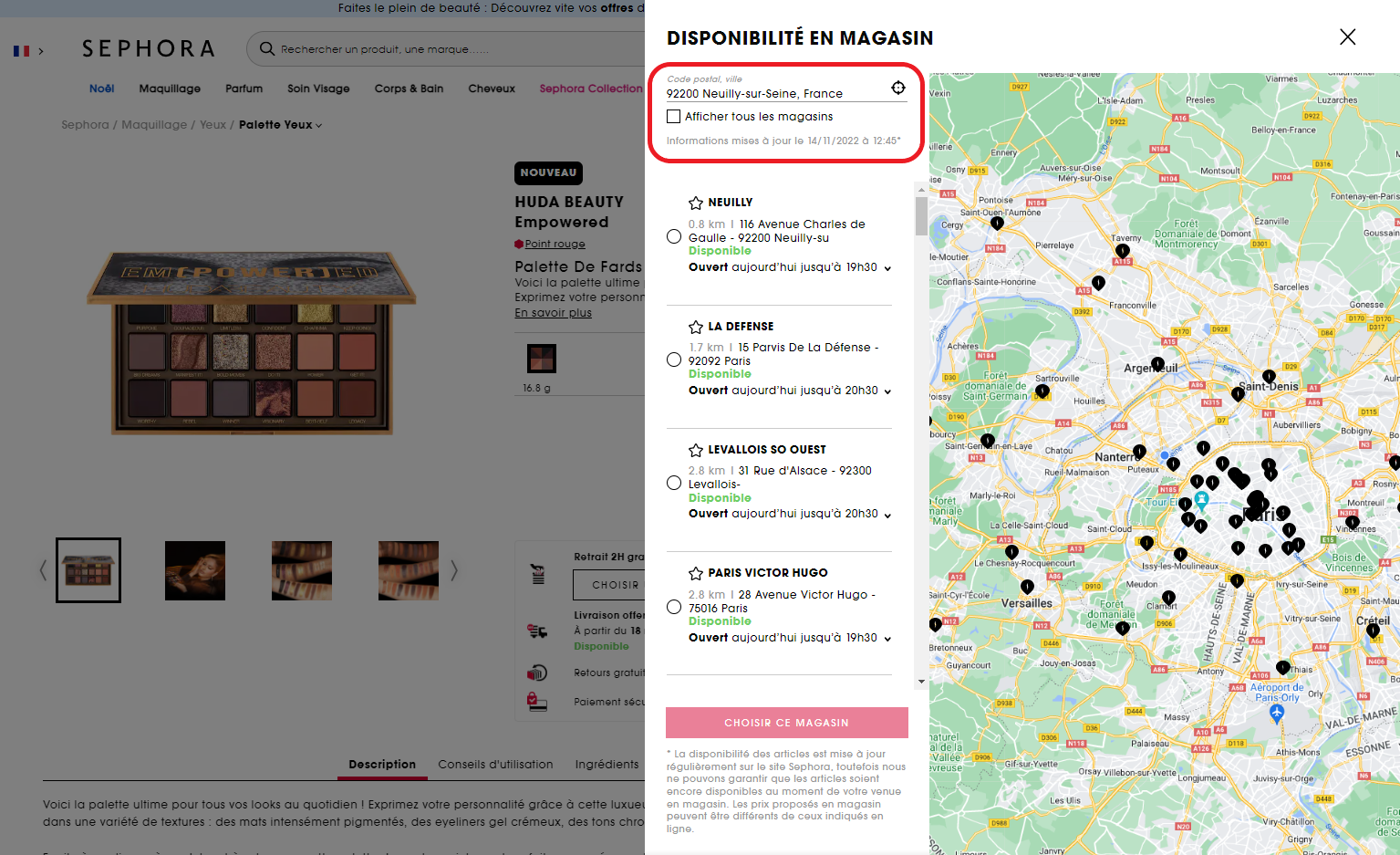
Task: Click the store pickup icon
Action: [537, 574]
